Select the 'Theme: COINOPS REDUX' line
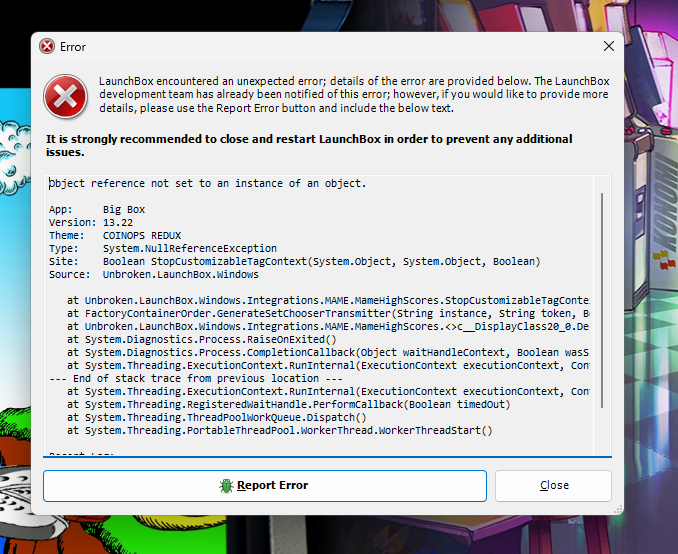This screenshot has width=678, height=554. coord(115,235)
